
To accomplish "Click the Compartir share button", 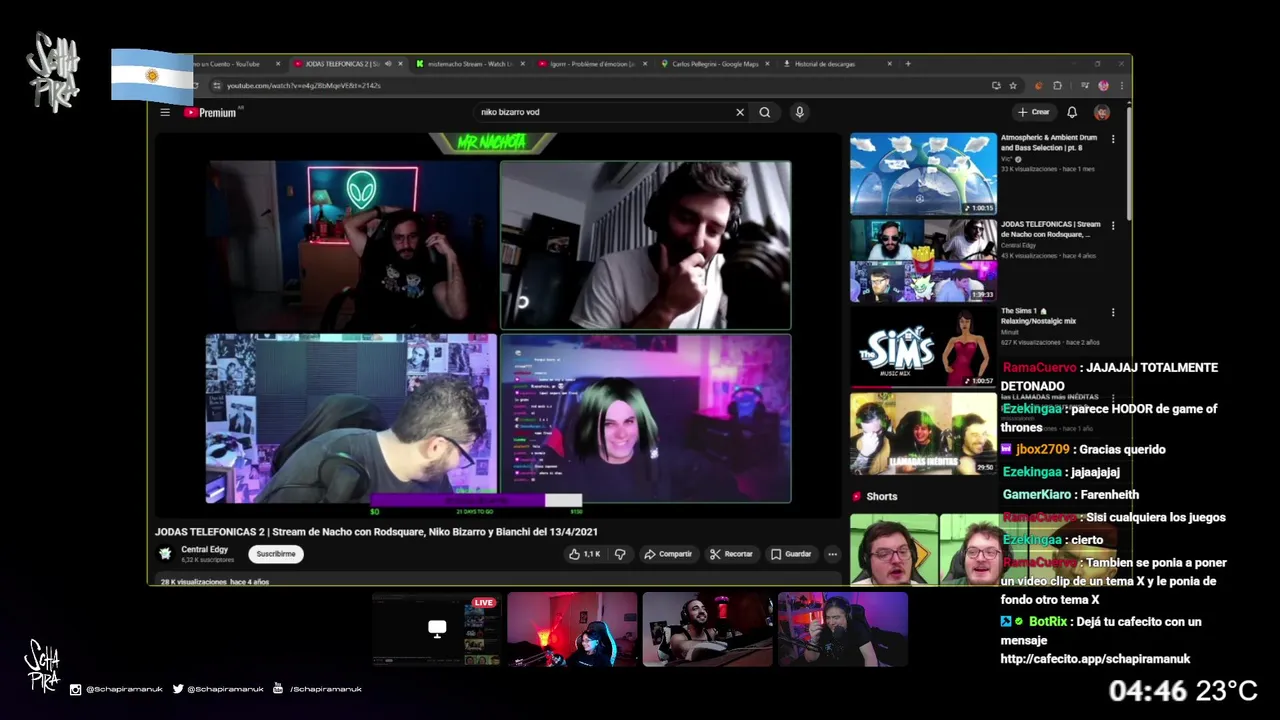I will tap(668, 554).
